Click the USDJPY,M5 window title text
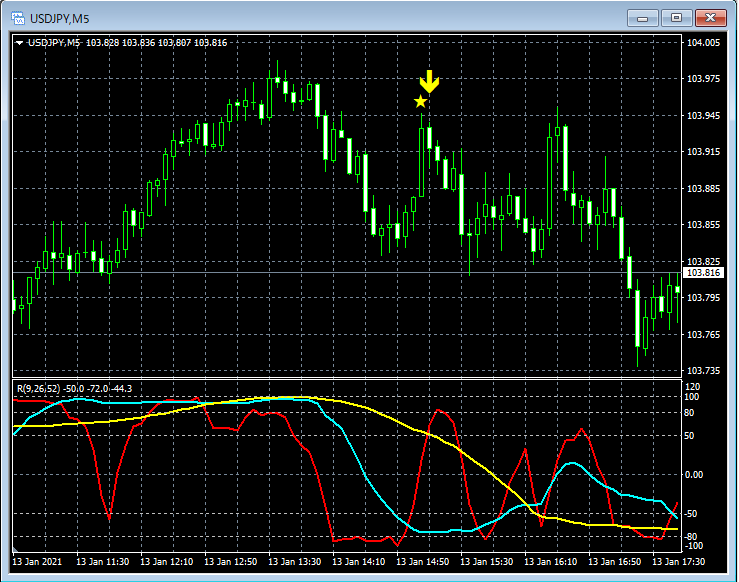This screenshot has height=582, width=739. 60,18
